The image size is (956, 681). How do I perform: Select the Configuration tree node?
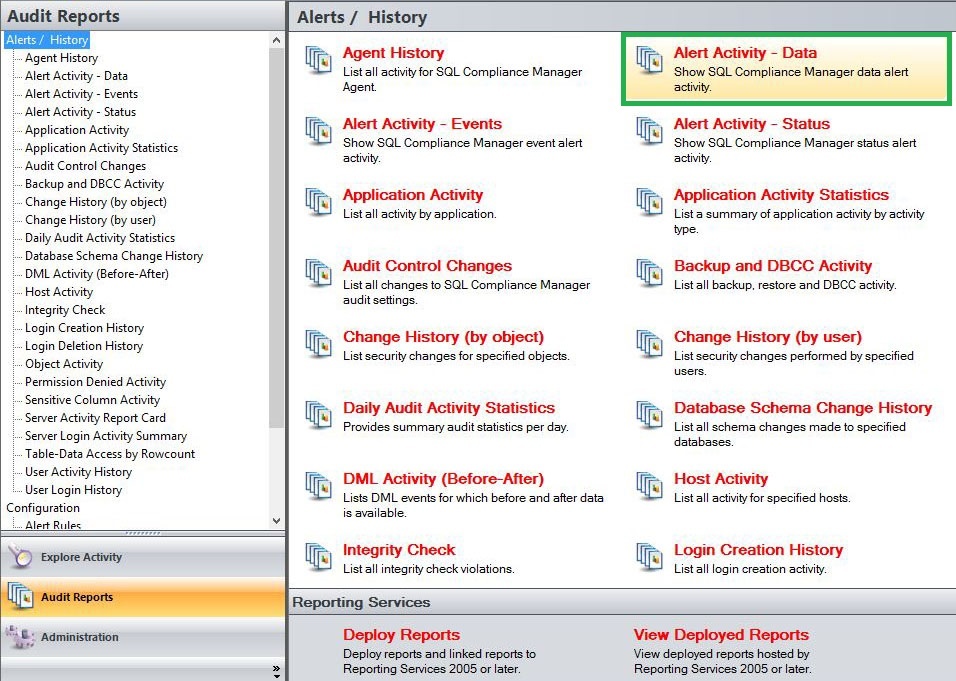[x=43, y=508]
